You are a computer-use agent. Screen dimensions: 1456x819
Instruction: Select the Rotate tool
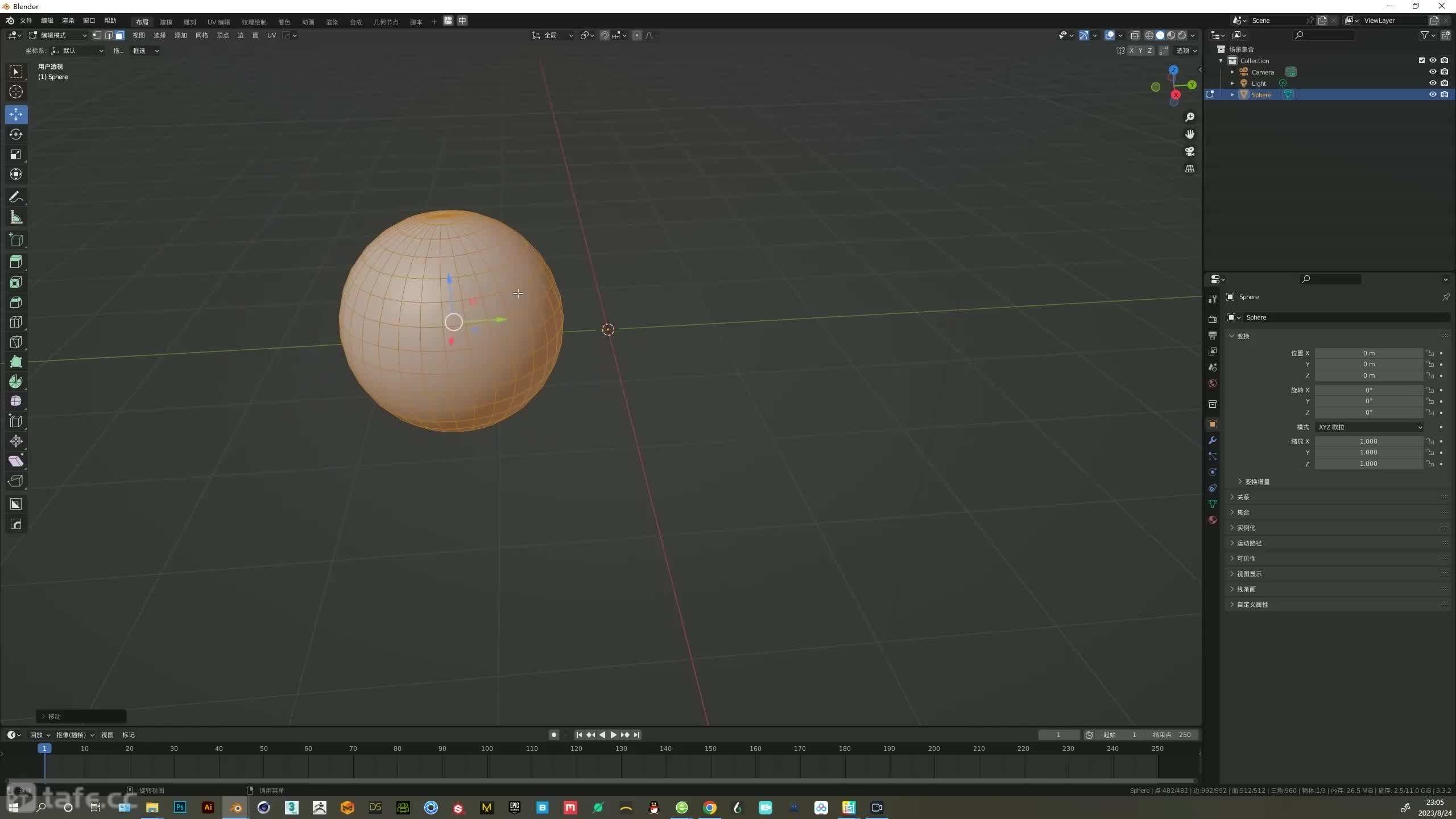click(16, 134)
